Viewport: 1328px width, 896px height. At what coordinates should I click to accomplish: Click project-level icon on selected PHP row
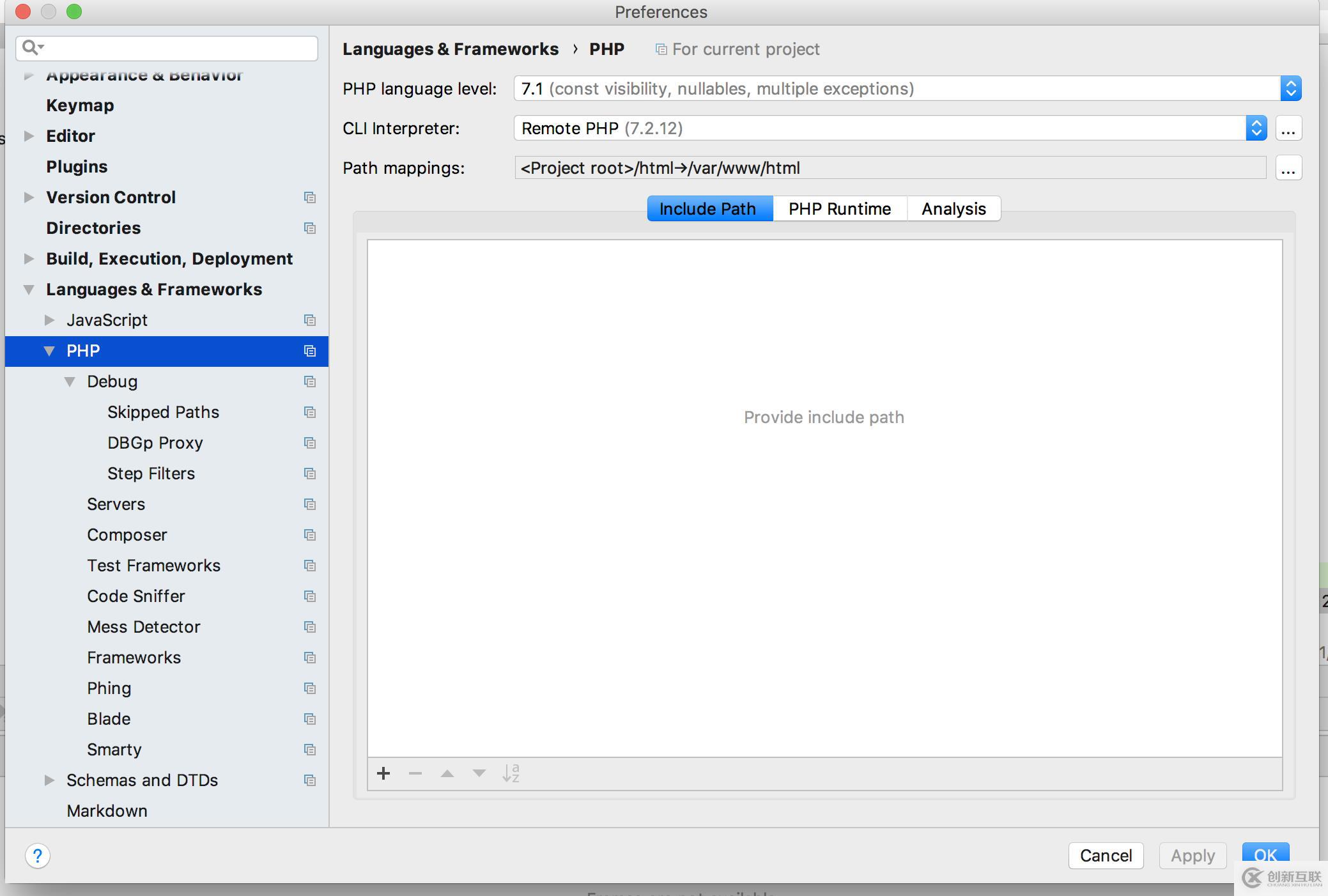310,351
